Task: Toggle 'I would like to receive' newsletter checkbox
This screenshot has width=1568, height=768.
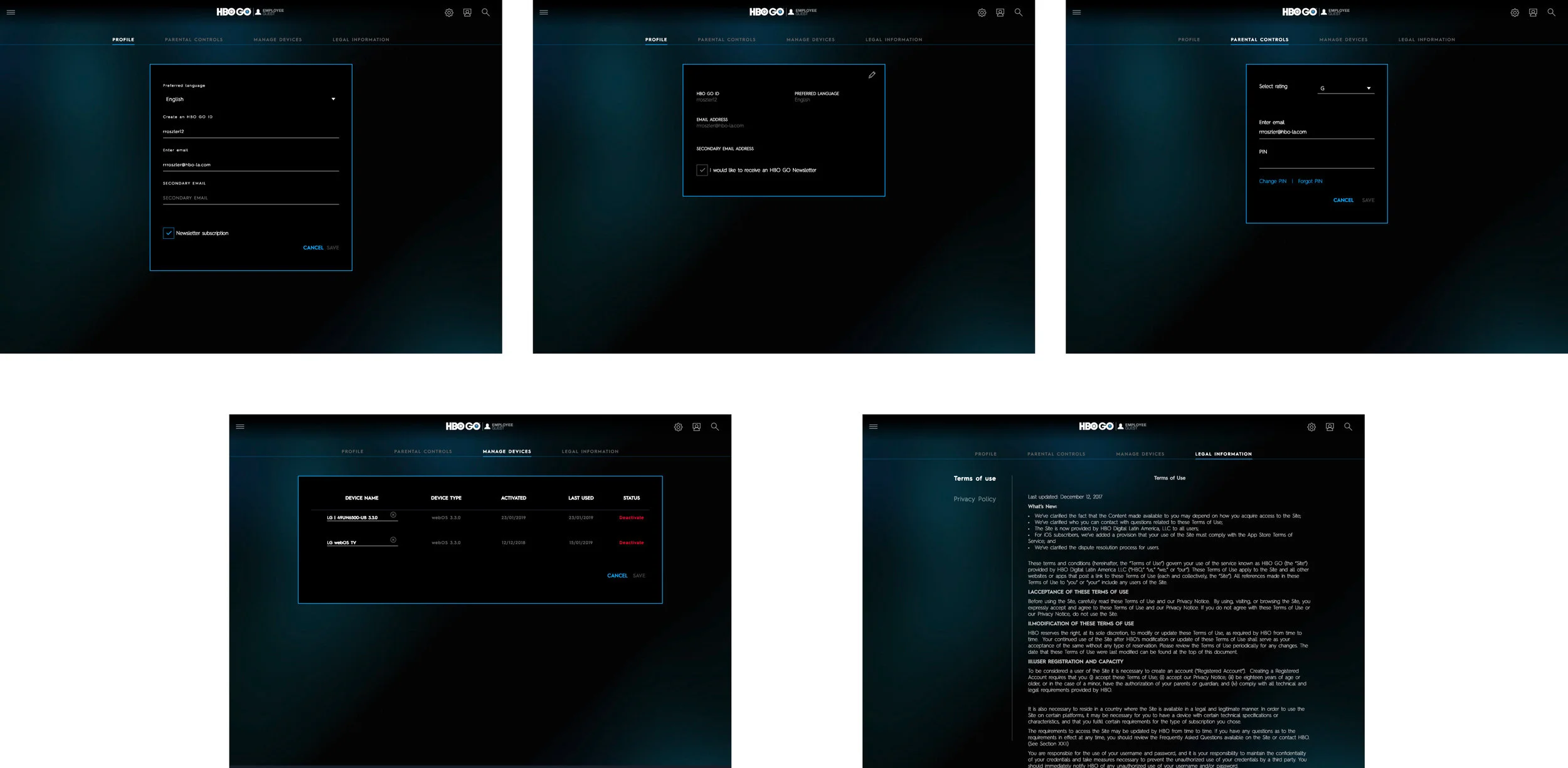Action: click(702, 170)
